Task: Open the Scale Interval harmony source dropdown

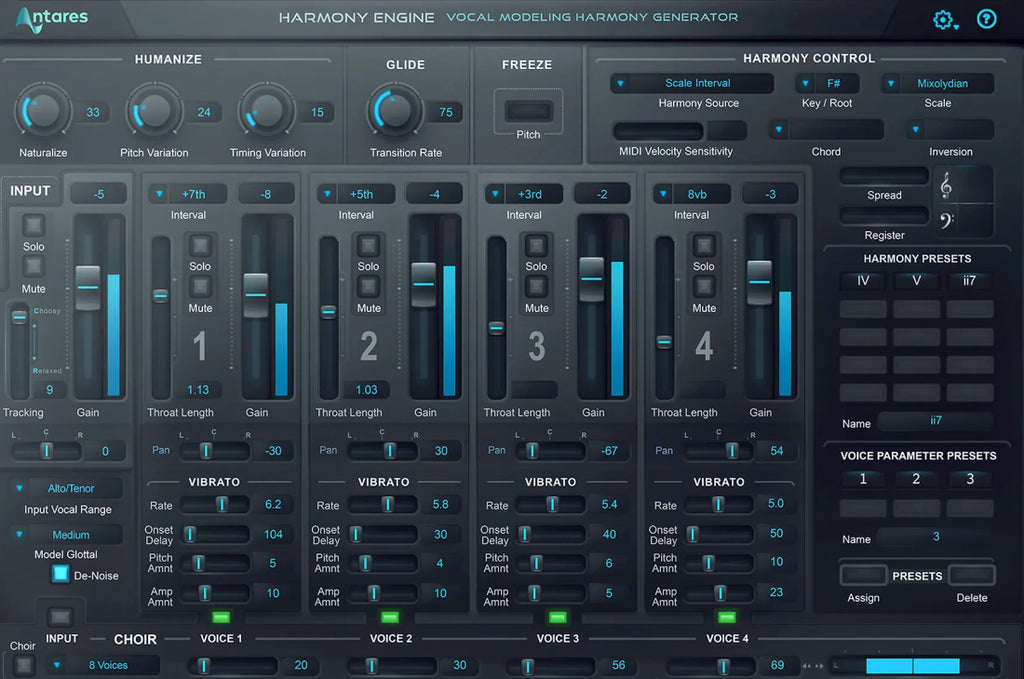Action: point(692,84)
